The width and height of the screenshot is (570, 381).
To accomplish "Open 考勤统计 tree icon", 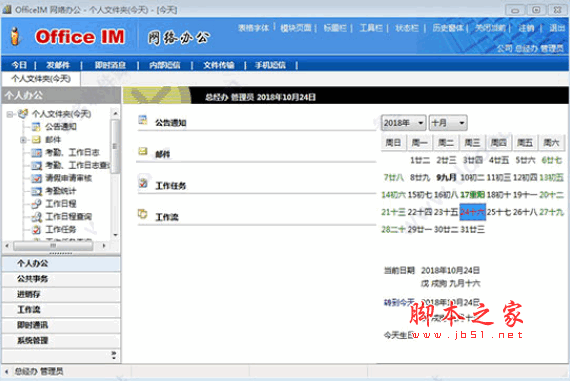I will 36,191.
